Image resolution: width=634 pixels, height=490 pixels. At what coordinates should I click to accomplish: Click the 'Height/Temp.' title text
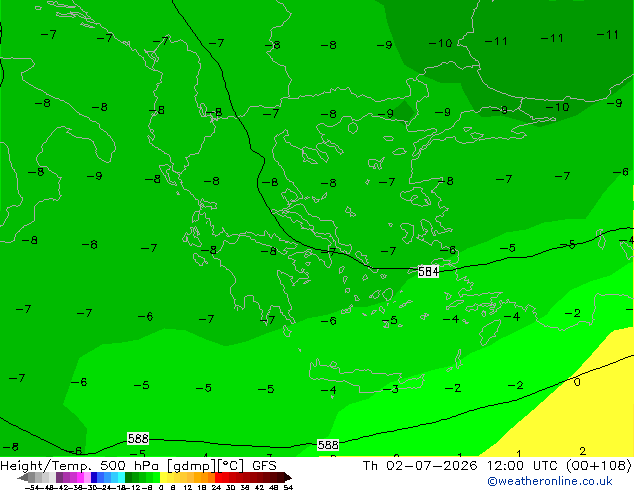[x=44, y=466]
